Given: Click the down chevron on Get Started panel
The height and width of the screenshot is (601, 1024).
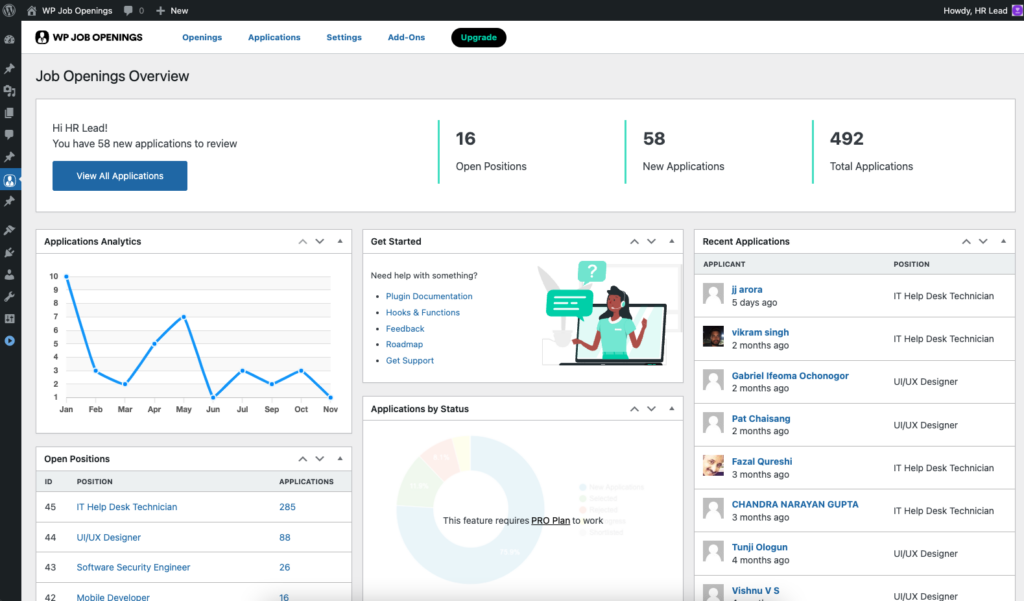Looking at the screenshot, I should click(651, 241).
